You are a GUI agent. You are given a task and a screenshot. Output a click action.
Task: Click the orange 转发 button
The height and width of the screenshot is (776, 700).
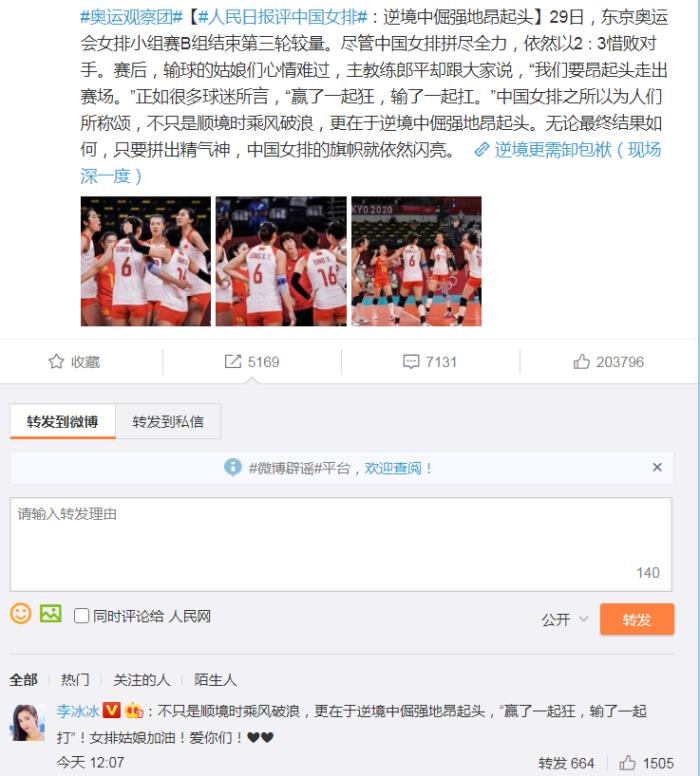tap(637, 619)
